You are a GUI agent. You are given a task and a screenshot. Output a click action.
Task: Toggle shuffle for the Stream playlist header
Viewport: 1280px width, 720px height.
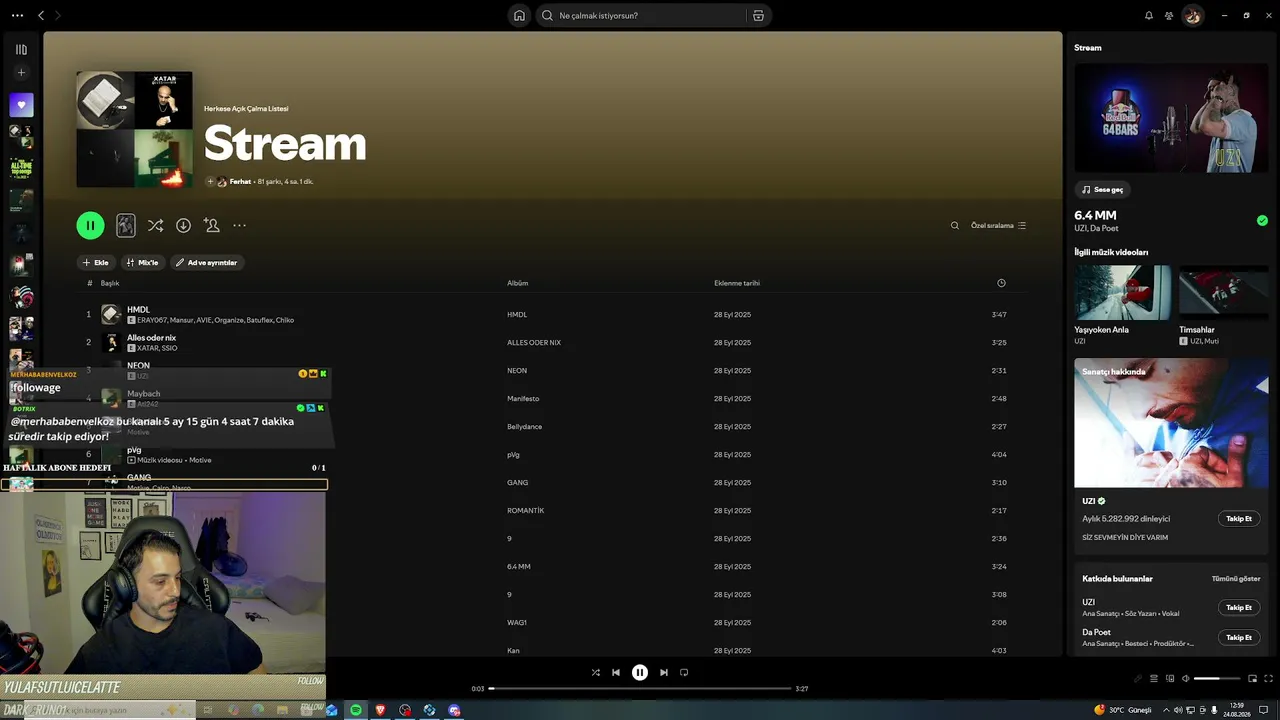155,226
